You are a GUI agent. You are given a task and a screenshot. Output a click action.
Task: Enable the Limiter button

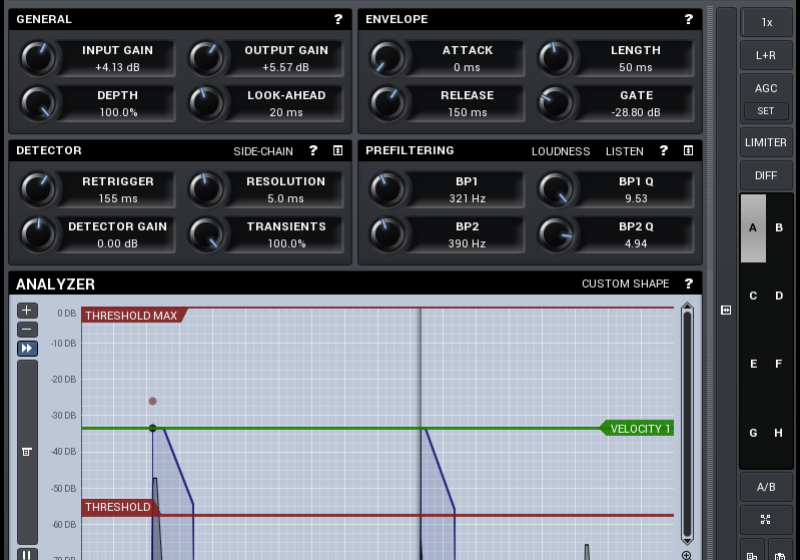pos(766,142)
